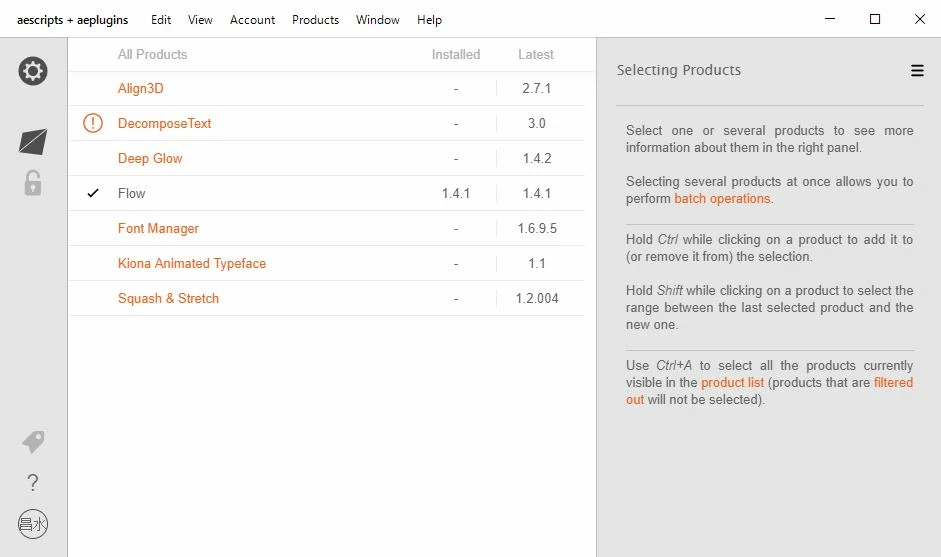Image resolution: width=941 pixels, height=557 pixels.
Task: Click latest version 1.1 of Kiona
Action: [537, 263]
